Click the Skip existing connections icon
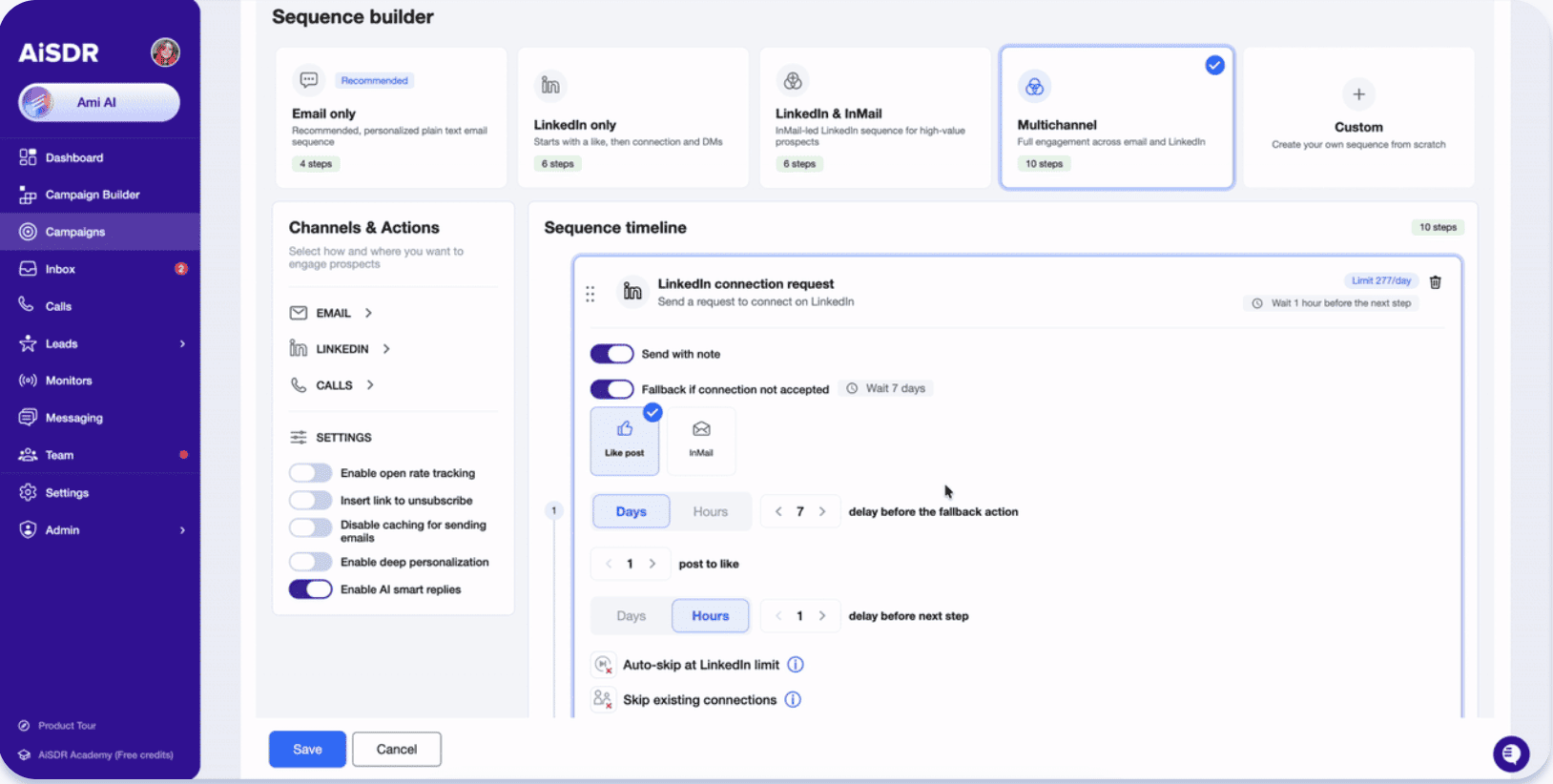1553x784 pixels. point(603,700)
